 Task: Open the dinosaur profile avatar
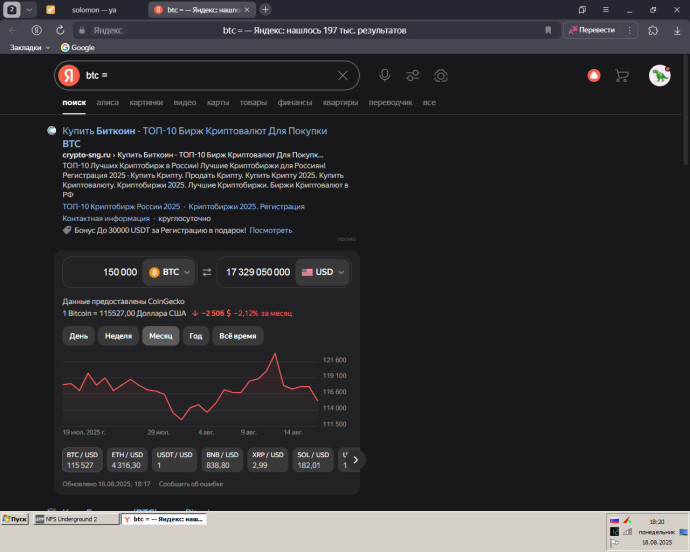(659, 76)
